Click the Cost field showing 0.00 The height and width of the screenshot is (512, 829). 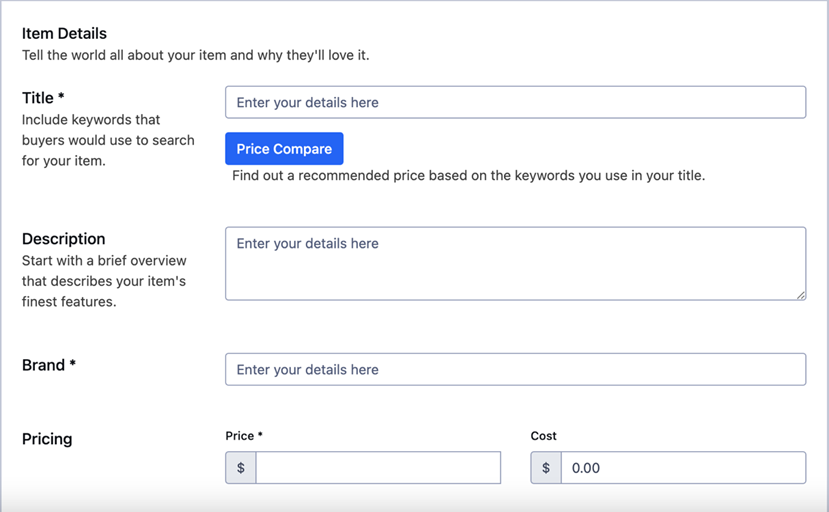[683, 468]
